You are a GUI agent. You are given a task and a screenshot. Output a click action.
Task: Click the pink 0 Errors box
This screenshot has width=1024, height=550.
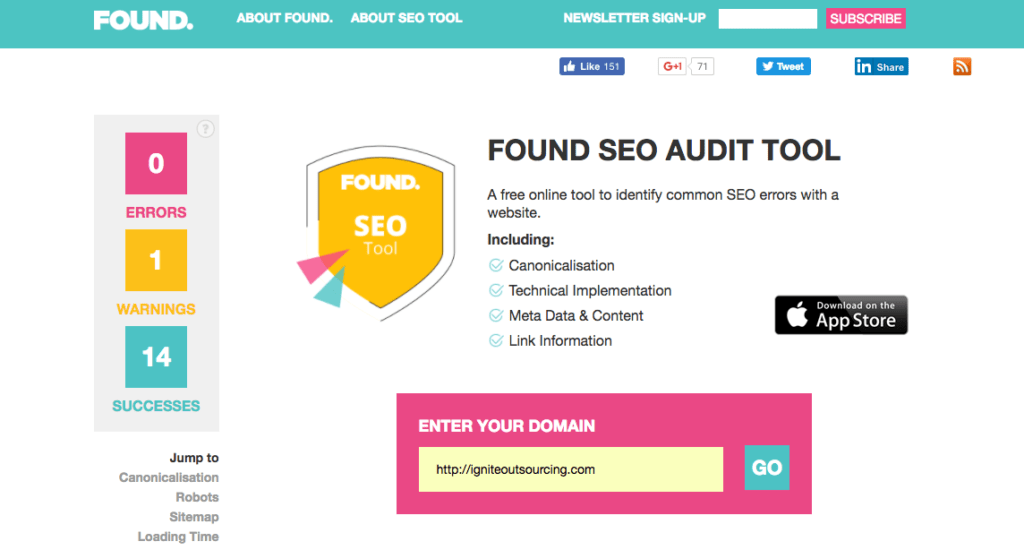point(156,163)
